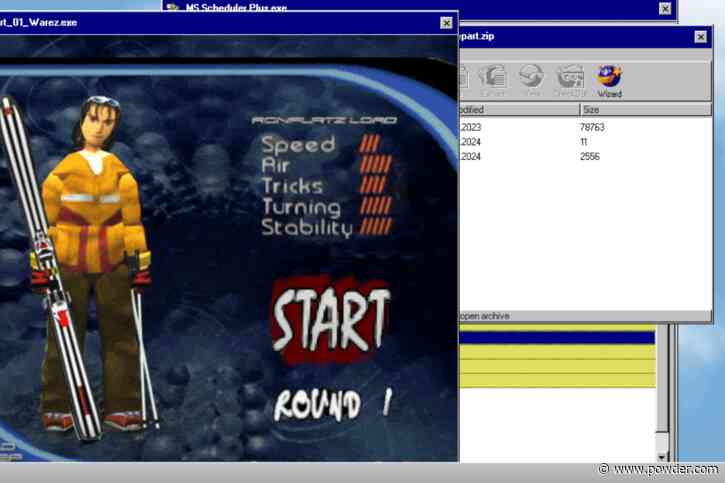This screenshot has height=483, width=725.
Task: Click the red START button in the game
Action: click(x=331, y=320)
